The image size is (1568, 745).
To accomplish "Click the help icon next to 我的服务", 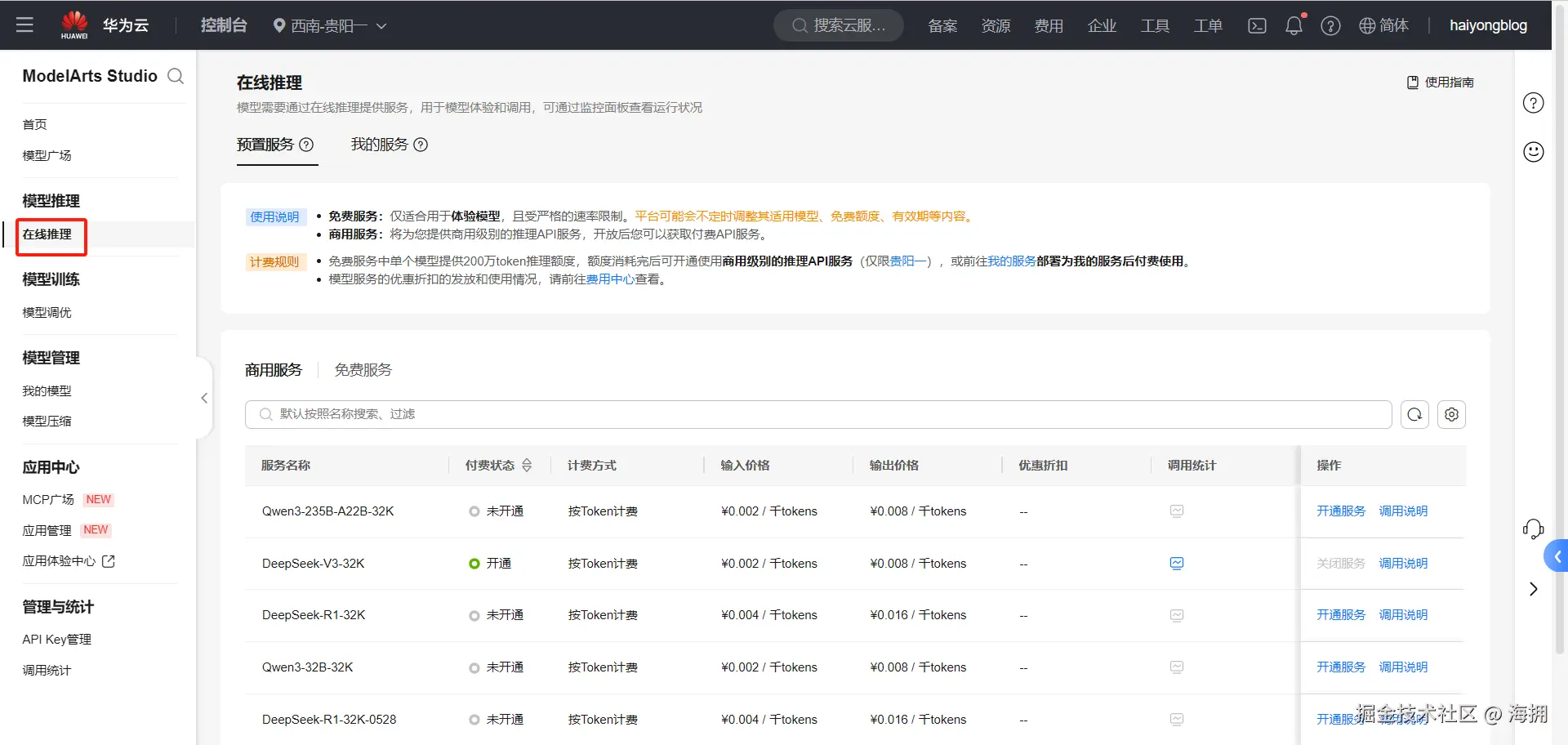I will click(421, 145).
